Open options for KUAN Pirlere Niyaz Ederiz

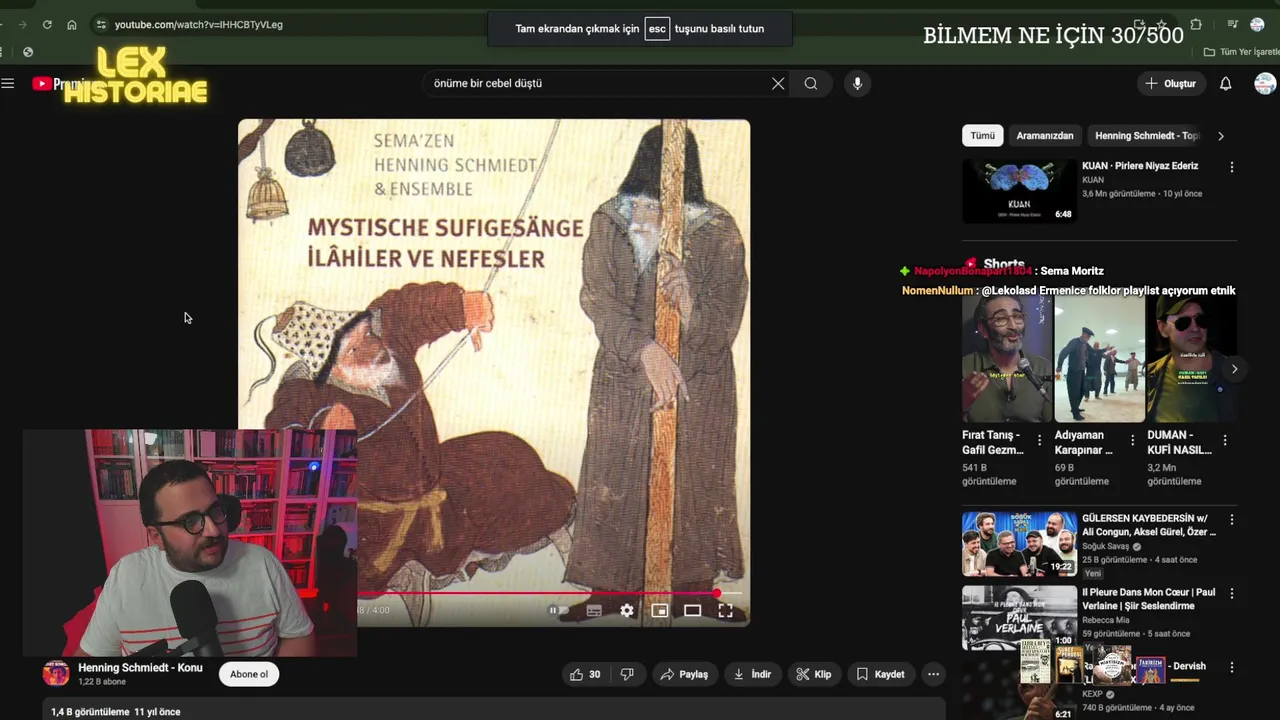coord(1232,167)
